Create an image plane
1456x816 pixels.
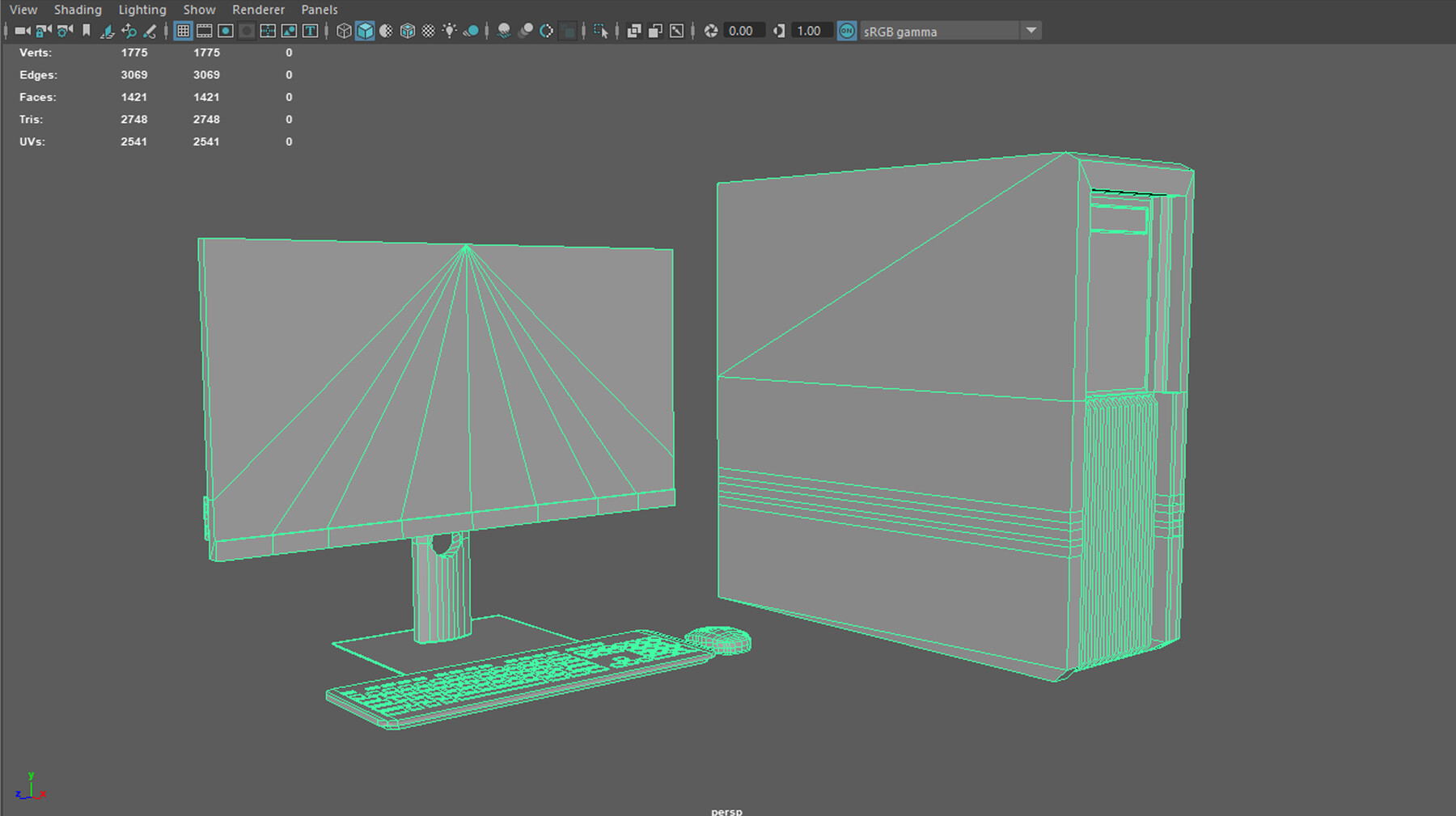(x=108, y=31)
